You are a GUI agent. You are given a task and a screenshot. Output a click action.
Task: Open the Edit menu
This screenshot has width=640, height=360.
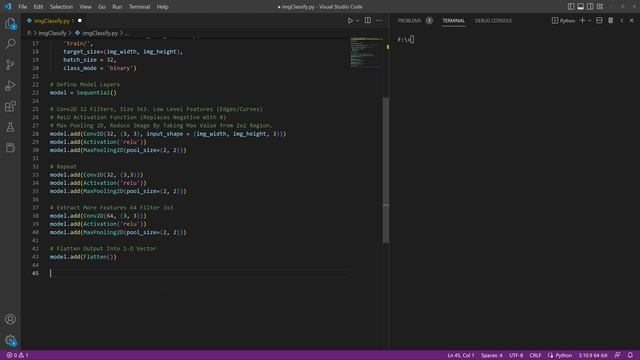pyautogui.click(x=38, y=7)
